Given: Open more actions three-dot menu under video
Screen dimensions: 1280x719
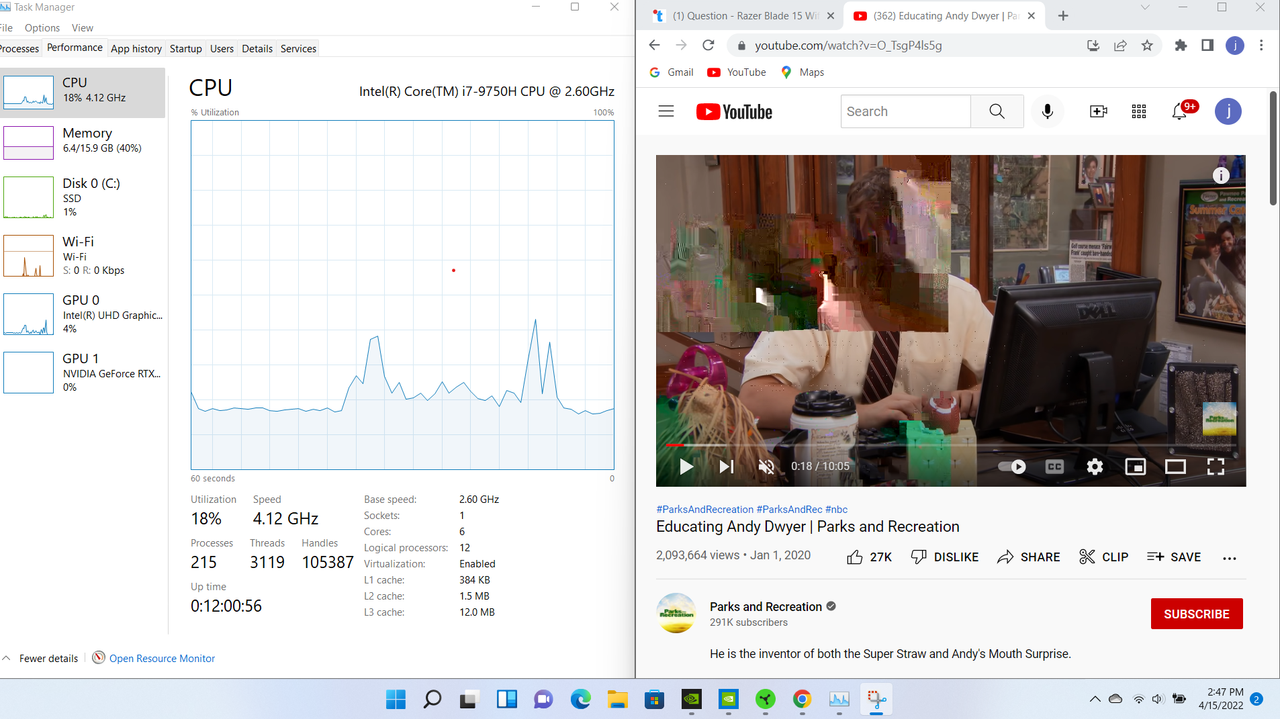Looking at the screenshot, I should [1230, 558].
